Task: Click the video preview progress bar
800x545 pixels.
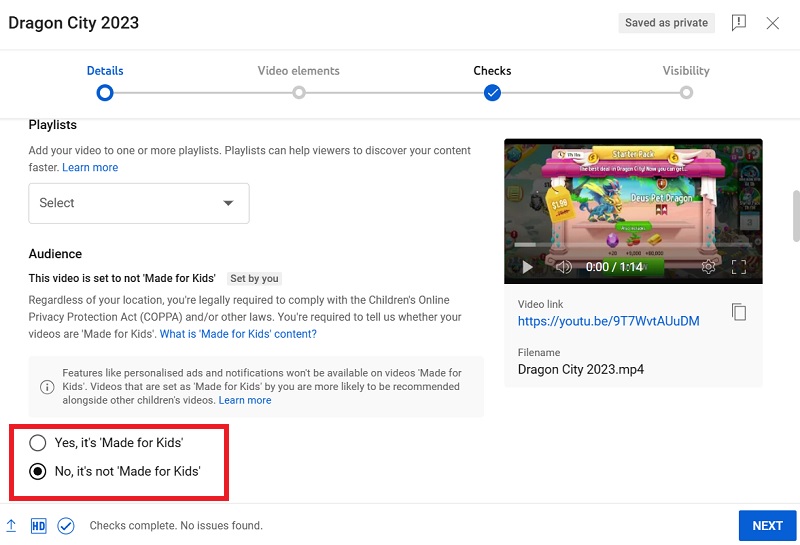Action: (633, 245)
